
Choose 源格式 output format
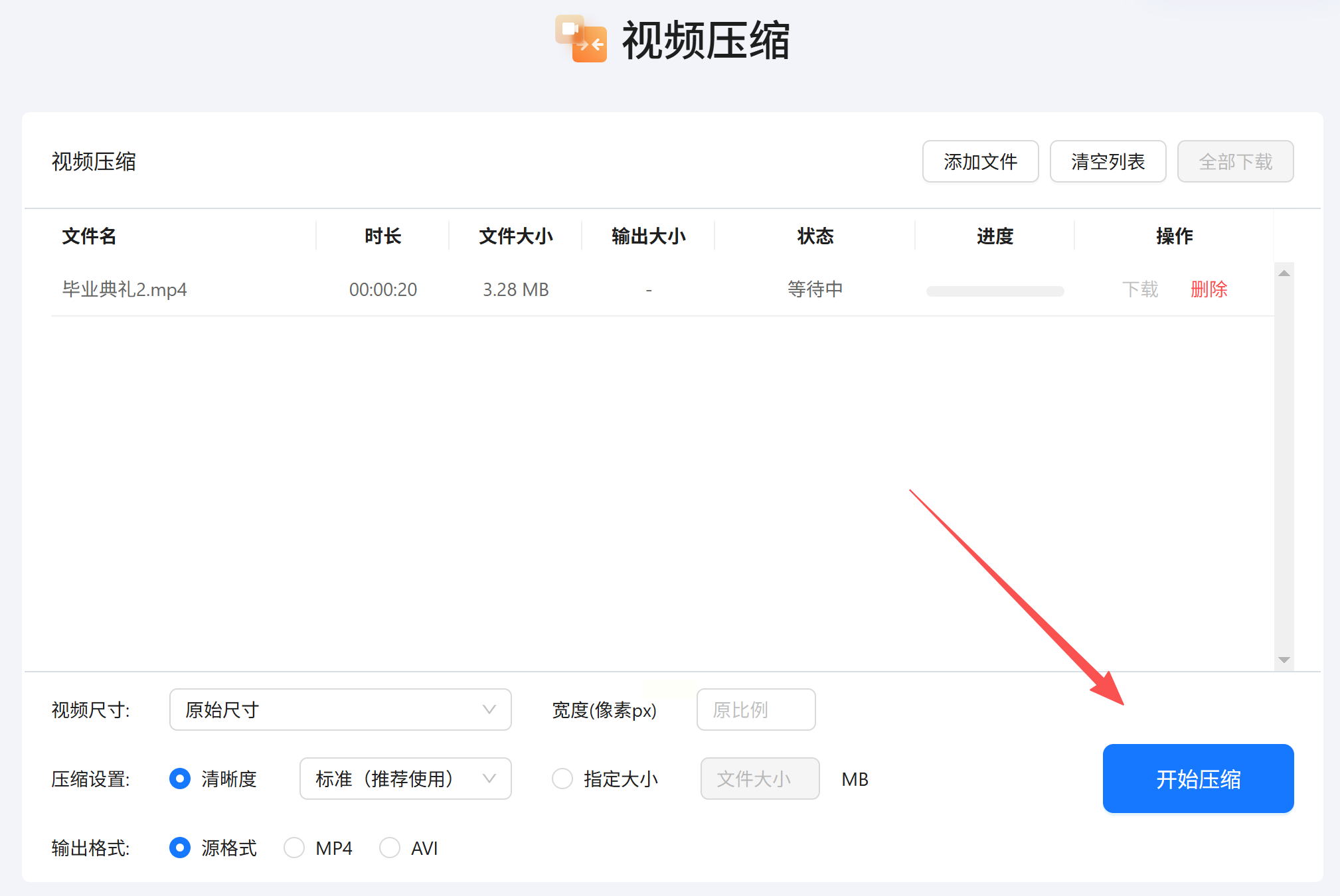pos(180,848)
